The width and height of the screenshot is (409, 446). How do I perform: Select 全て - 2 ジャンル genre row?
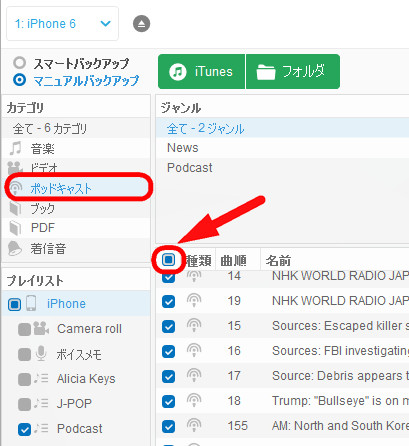pos(282,128)
